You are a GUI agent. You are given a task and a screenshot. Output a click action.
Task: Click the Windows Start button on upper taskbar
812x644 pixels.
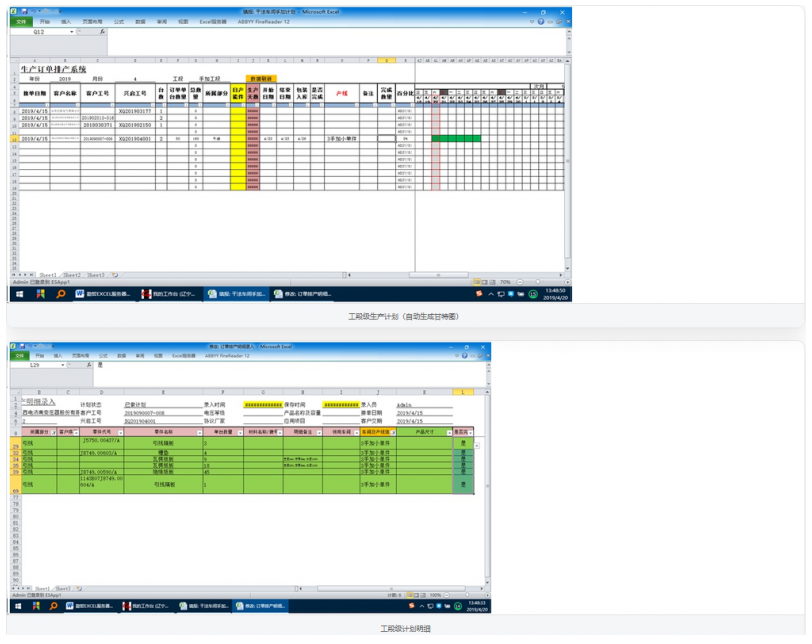click(19, 294)
